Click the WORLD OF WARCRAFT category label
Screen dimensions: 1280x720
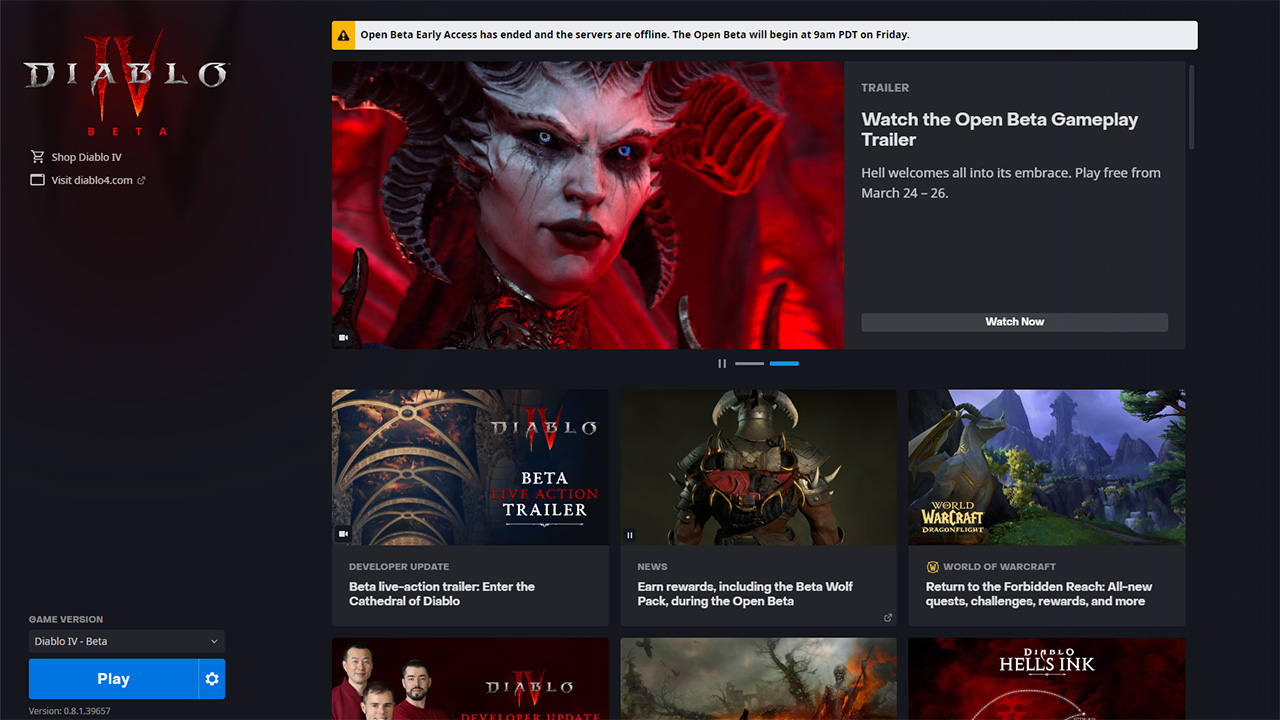tap(999, 567)
